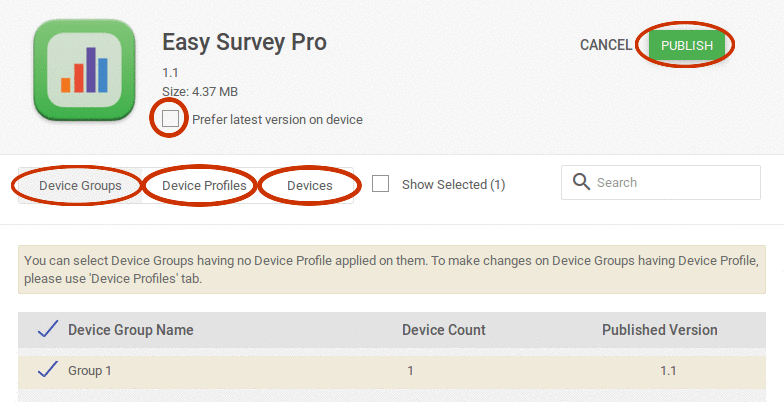Enable Prefer latest version on device
This screenshot has width=784, height=402.
pos(170,118)
